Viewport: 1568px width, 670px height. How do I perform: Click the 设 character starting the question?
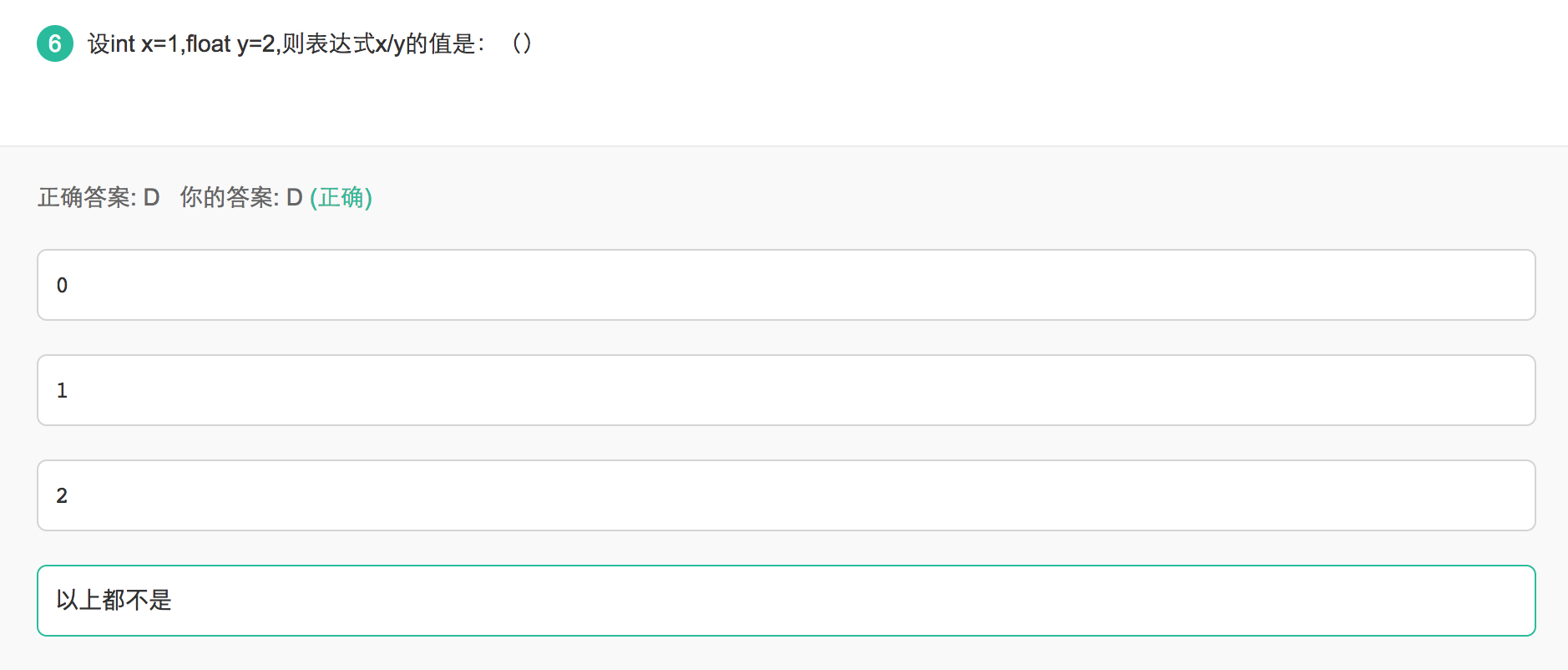(99, 43)
